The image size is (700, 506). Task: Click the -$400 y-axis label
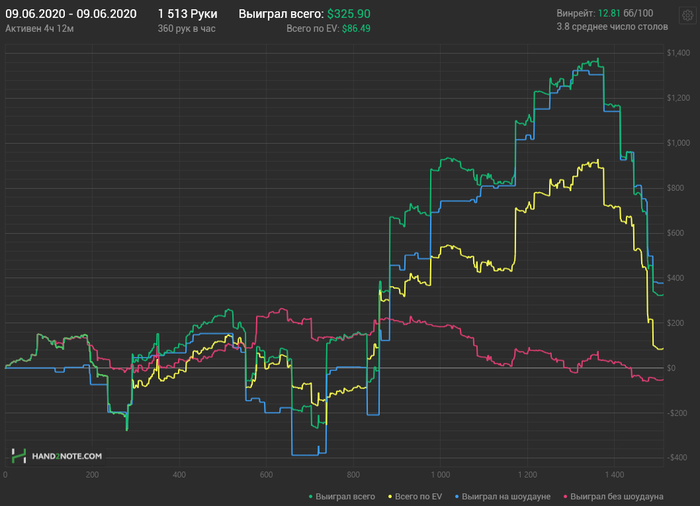[x=677, y=457]
